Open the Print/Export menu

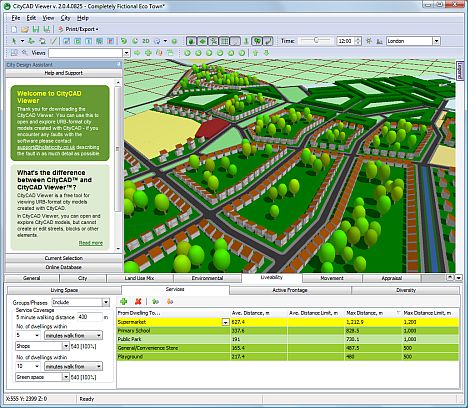(79, 29)
